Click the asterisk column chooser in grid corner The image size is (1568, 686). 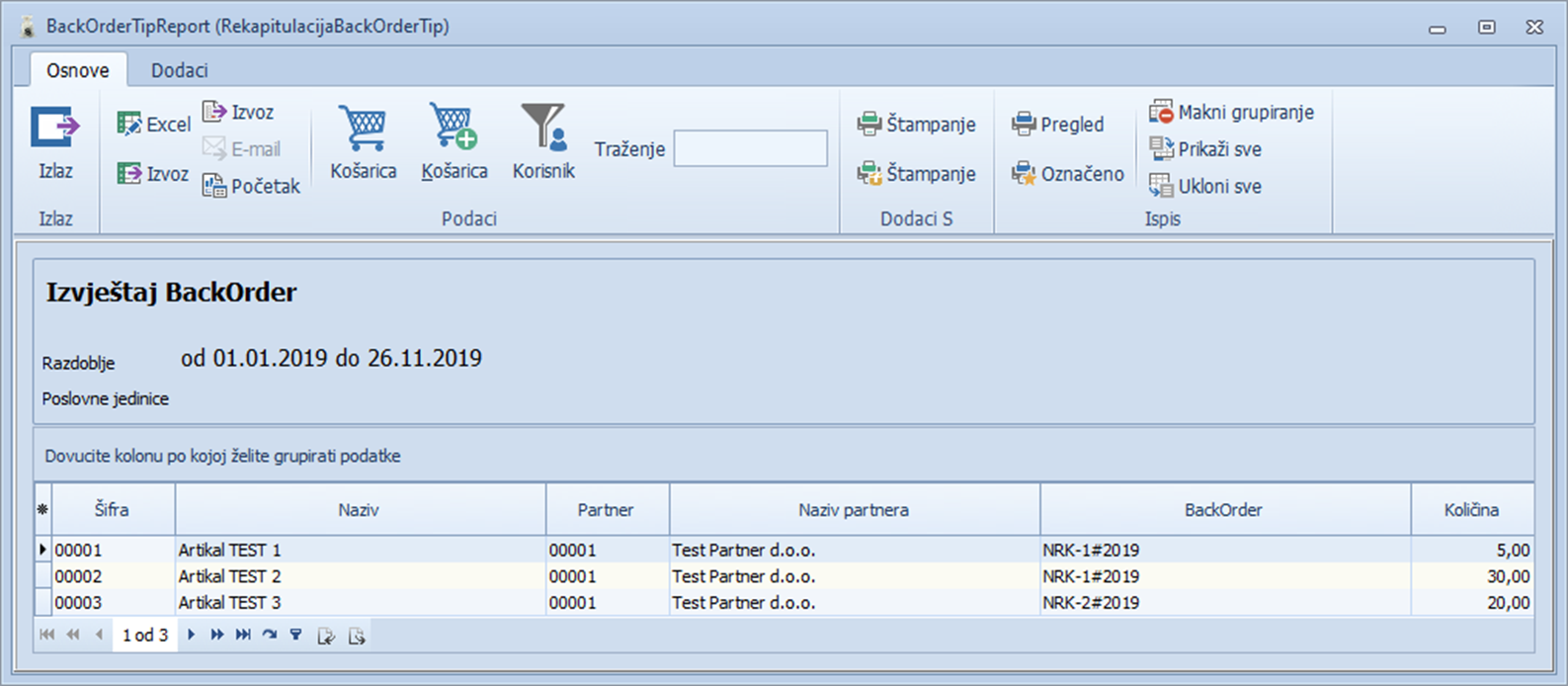[x=42, y=510]
